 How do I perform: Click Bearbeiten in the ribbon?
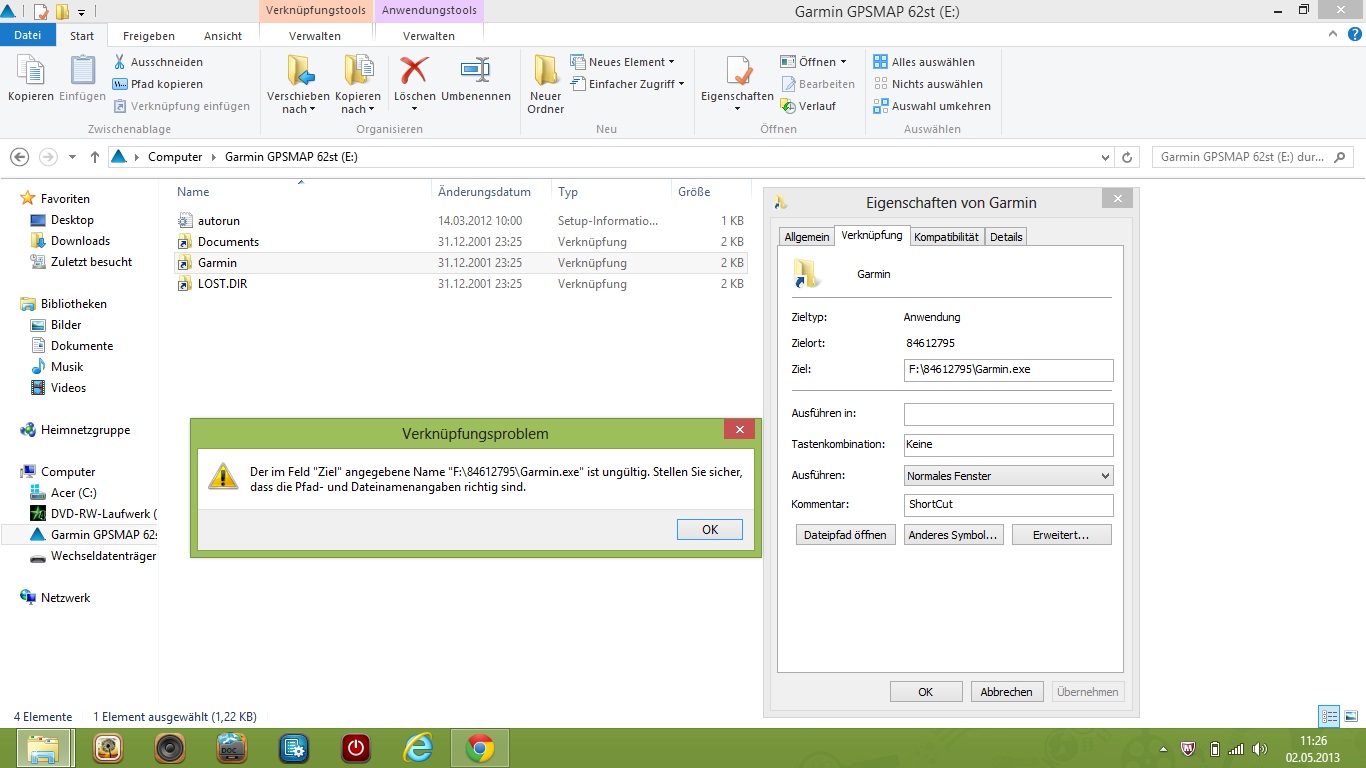pyautogui.click(x=818, y=84)
